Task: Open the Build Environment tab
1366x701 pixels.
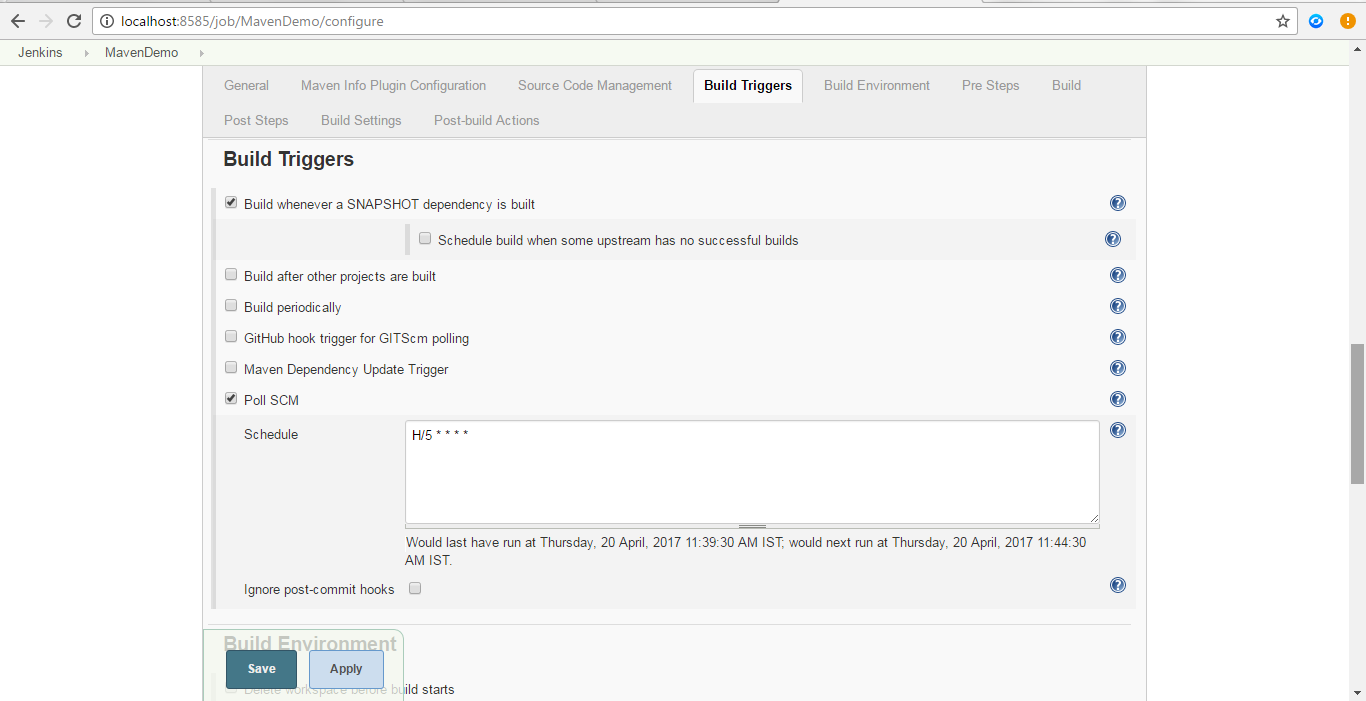Action: coord(877,86)
